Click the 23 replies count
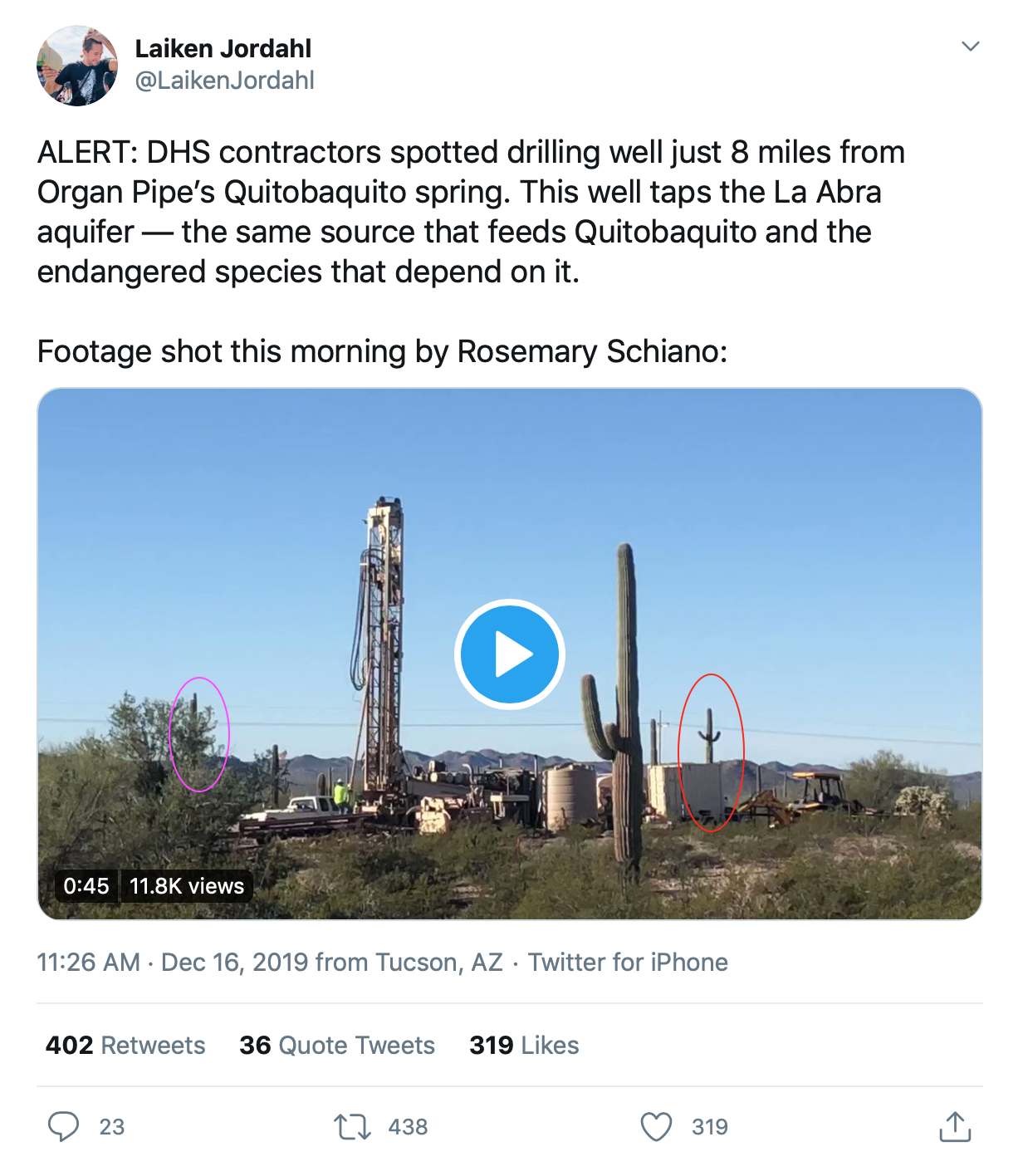 [x=112, y=1127]
